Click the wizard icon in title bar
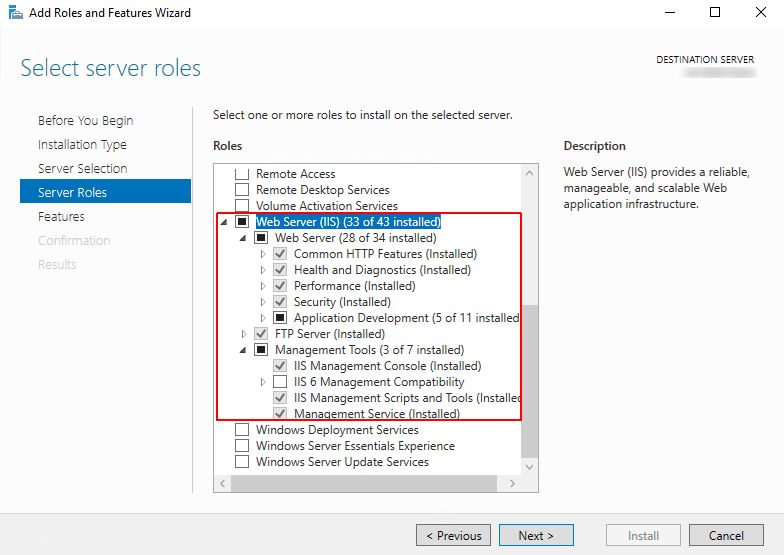Screen dimensions: 784x555 [x=14, y=13]
